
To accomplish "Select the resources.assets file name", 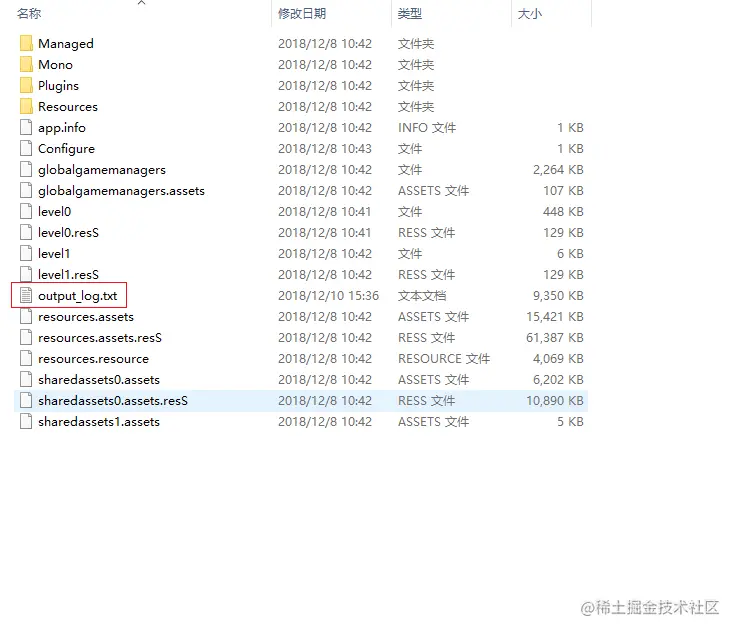I will coord(86,317).
